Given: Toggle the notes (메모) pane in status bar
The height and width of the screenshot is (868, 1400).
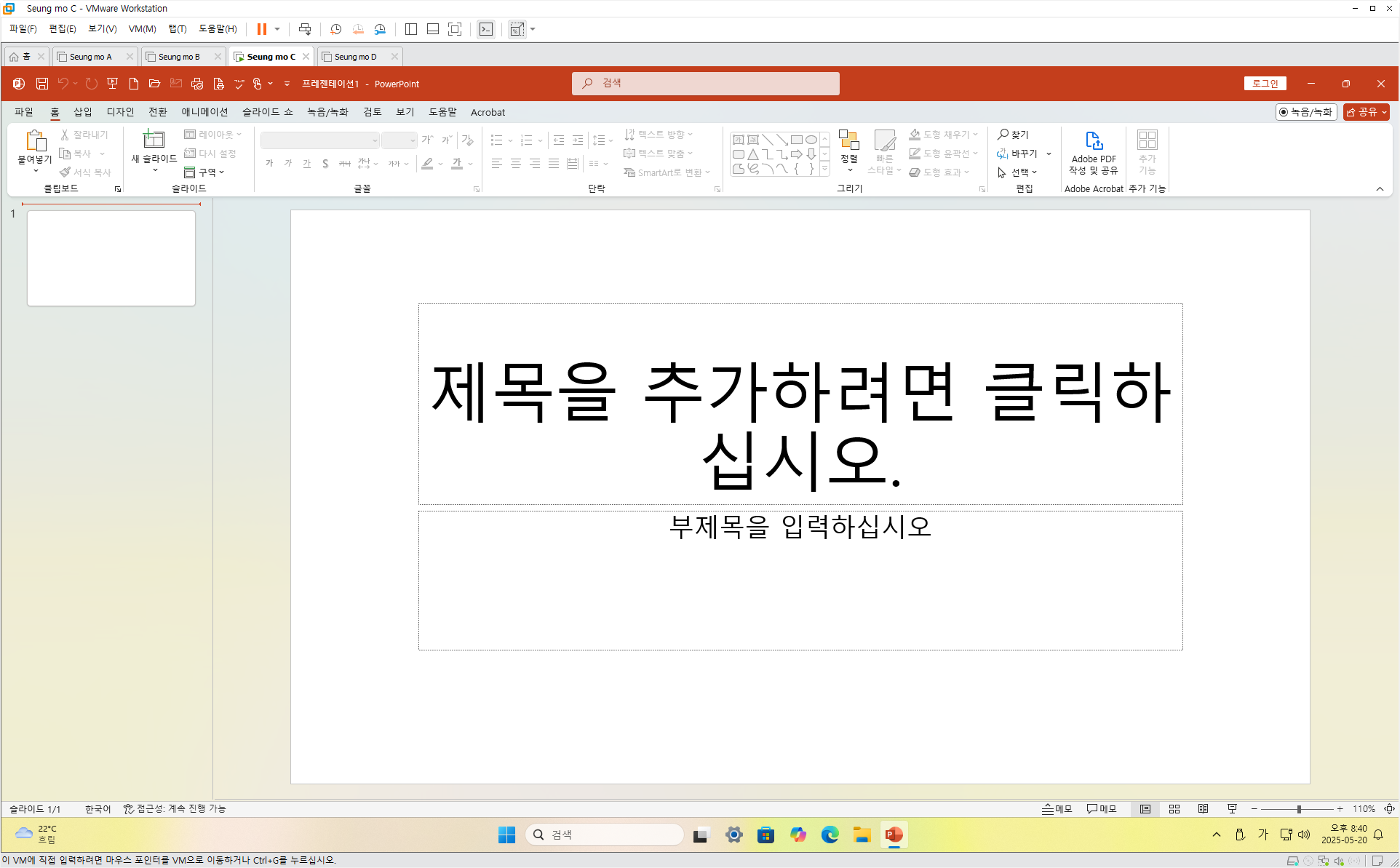Looking at the screenshot, I should point(1057,809).
